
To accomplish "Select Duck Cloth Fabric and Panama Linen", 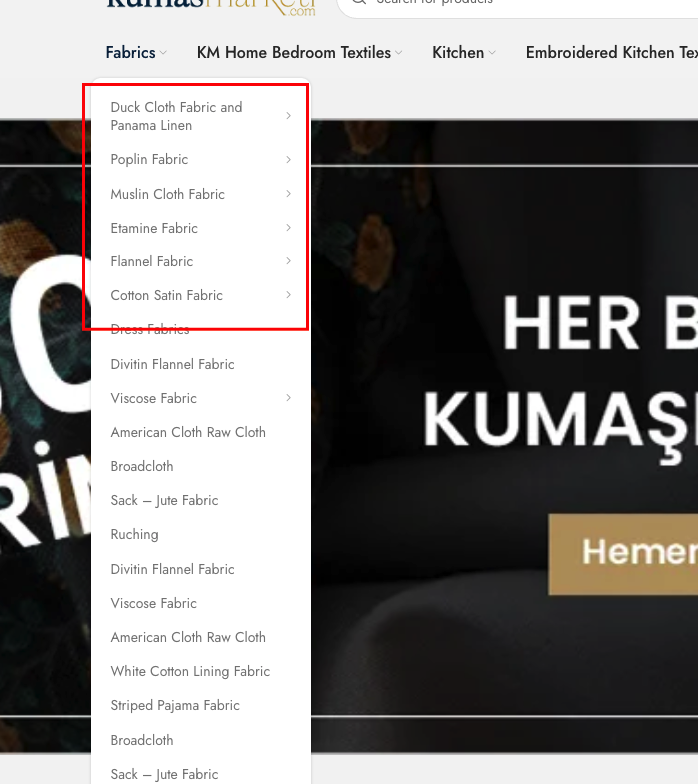I will pyautogui.click(x=176, y=116).
